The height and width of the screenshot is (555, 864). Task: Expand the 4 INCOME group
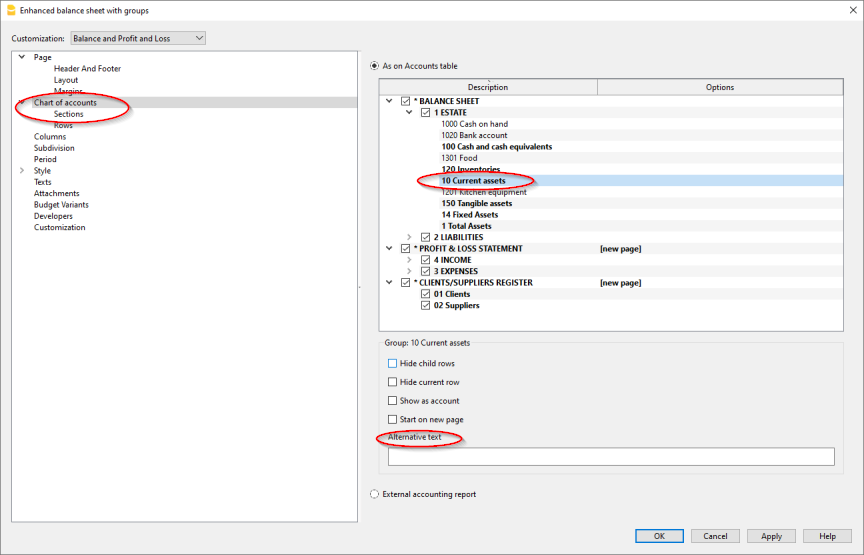[409, 260]
